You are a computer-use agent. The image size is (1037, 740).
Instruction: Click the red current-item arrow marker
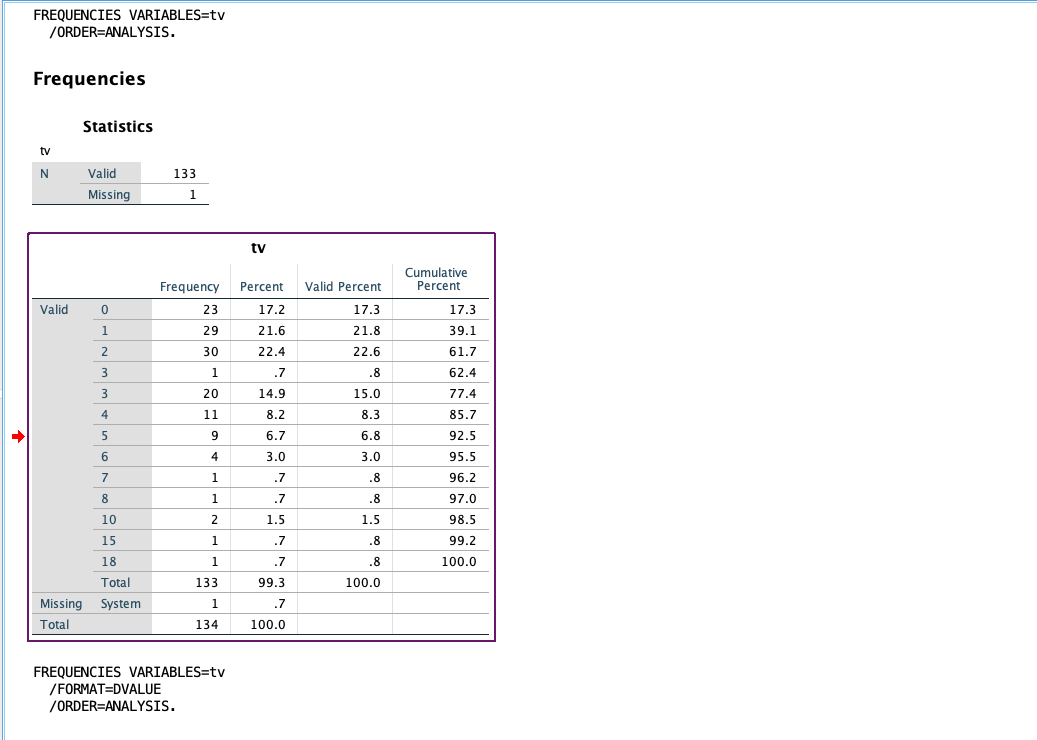[16, 435]
